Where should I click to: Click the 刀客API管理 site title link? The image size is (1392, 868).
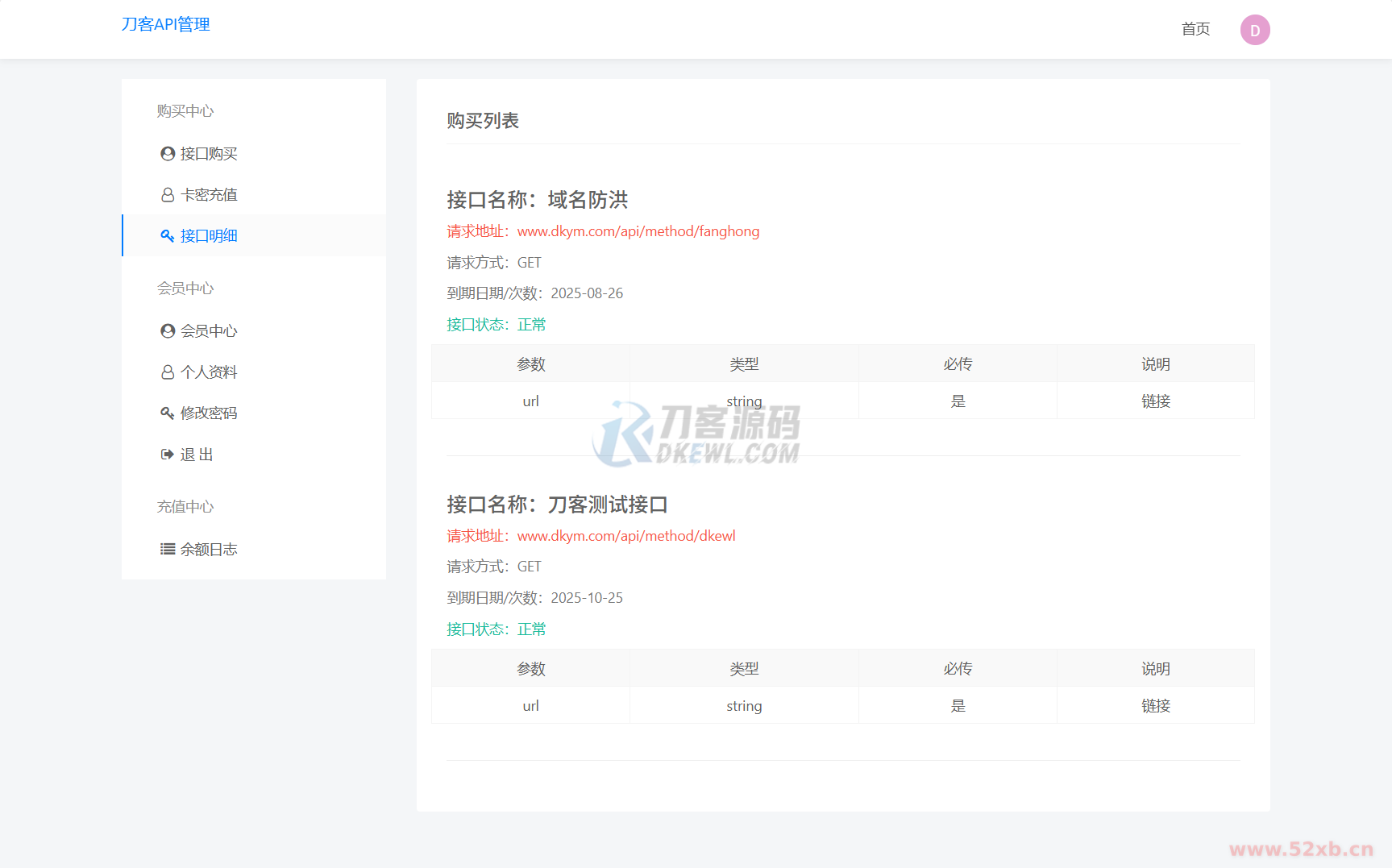[x=166, y=25]
